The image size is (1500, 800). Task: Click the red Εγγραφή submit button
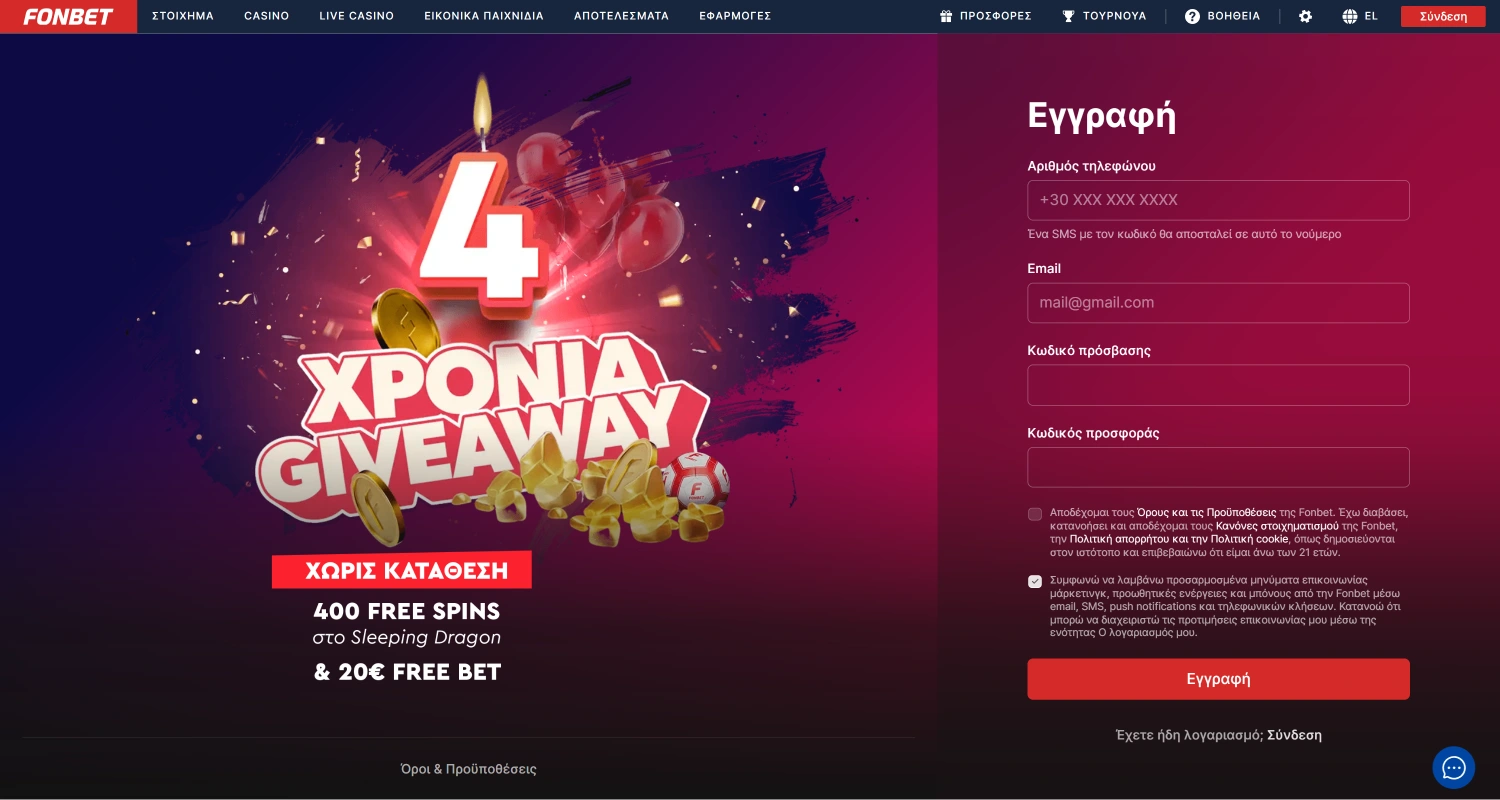point(1218,679)
